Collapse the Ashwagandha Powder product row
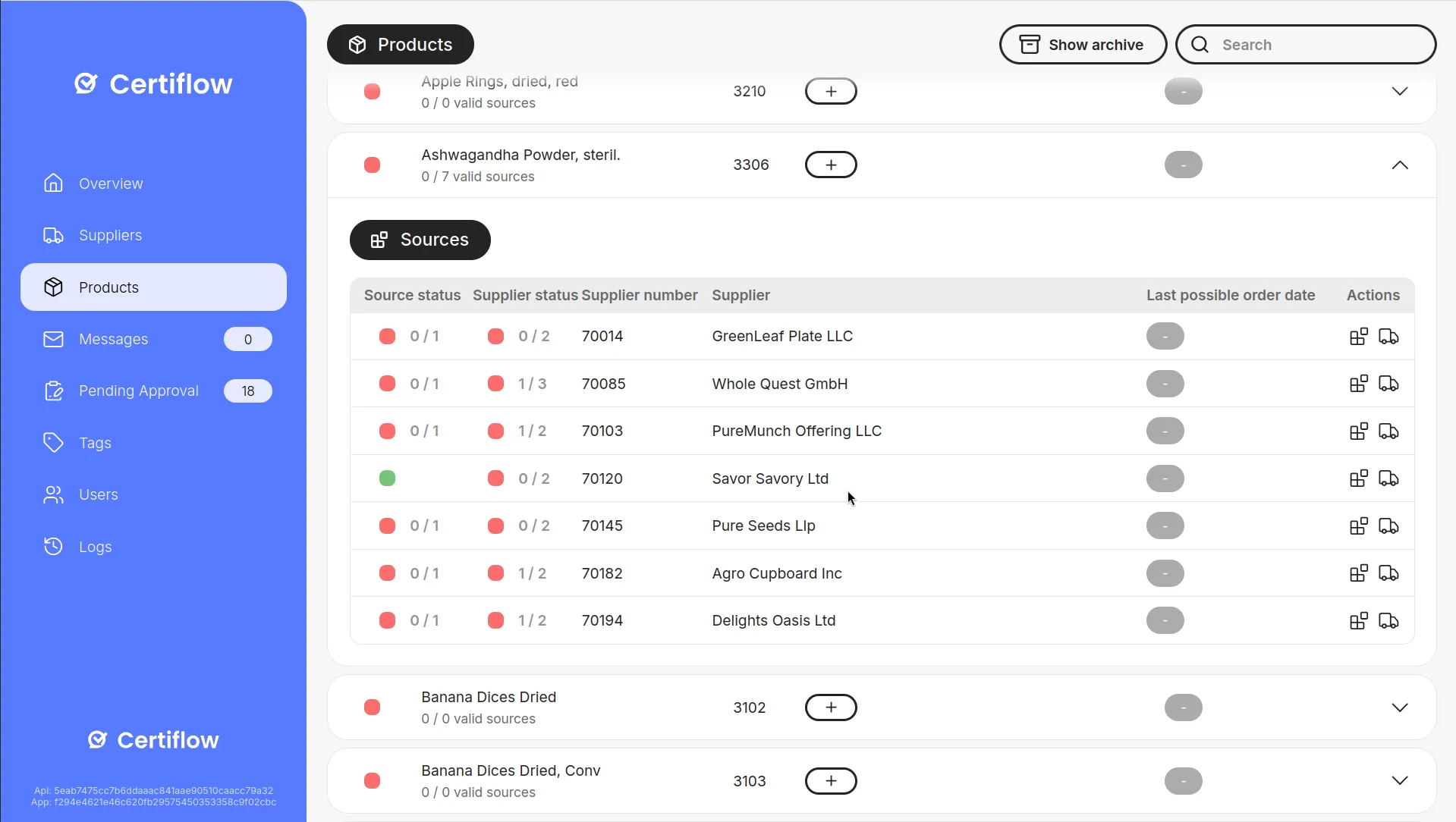This screenshot has width=1456, height=822. [1400, 165]
